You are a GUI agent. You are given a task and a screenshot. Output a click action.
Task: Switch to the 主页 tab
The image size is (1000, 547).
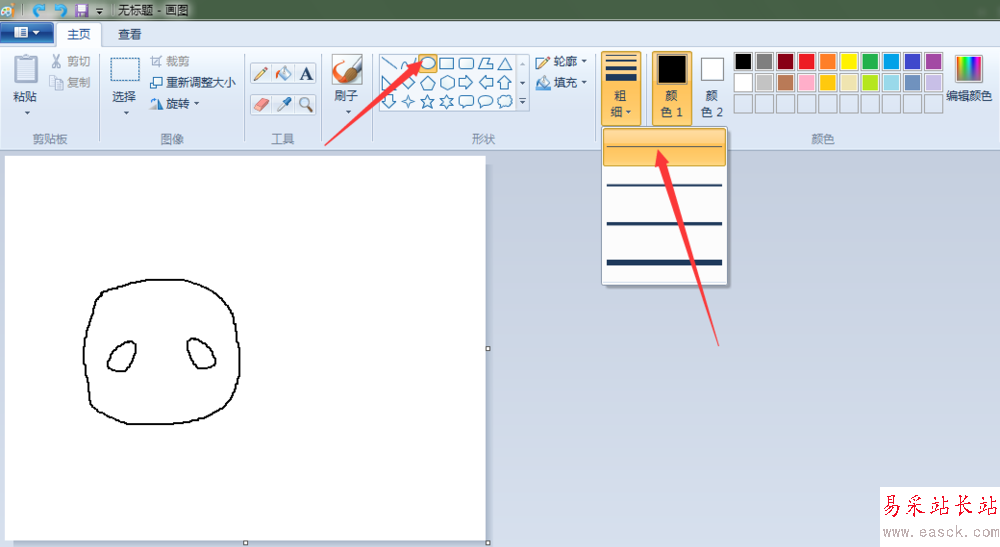tap(79, 34)
